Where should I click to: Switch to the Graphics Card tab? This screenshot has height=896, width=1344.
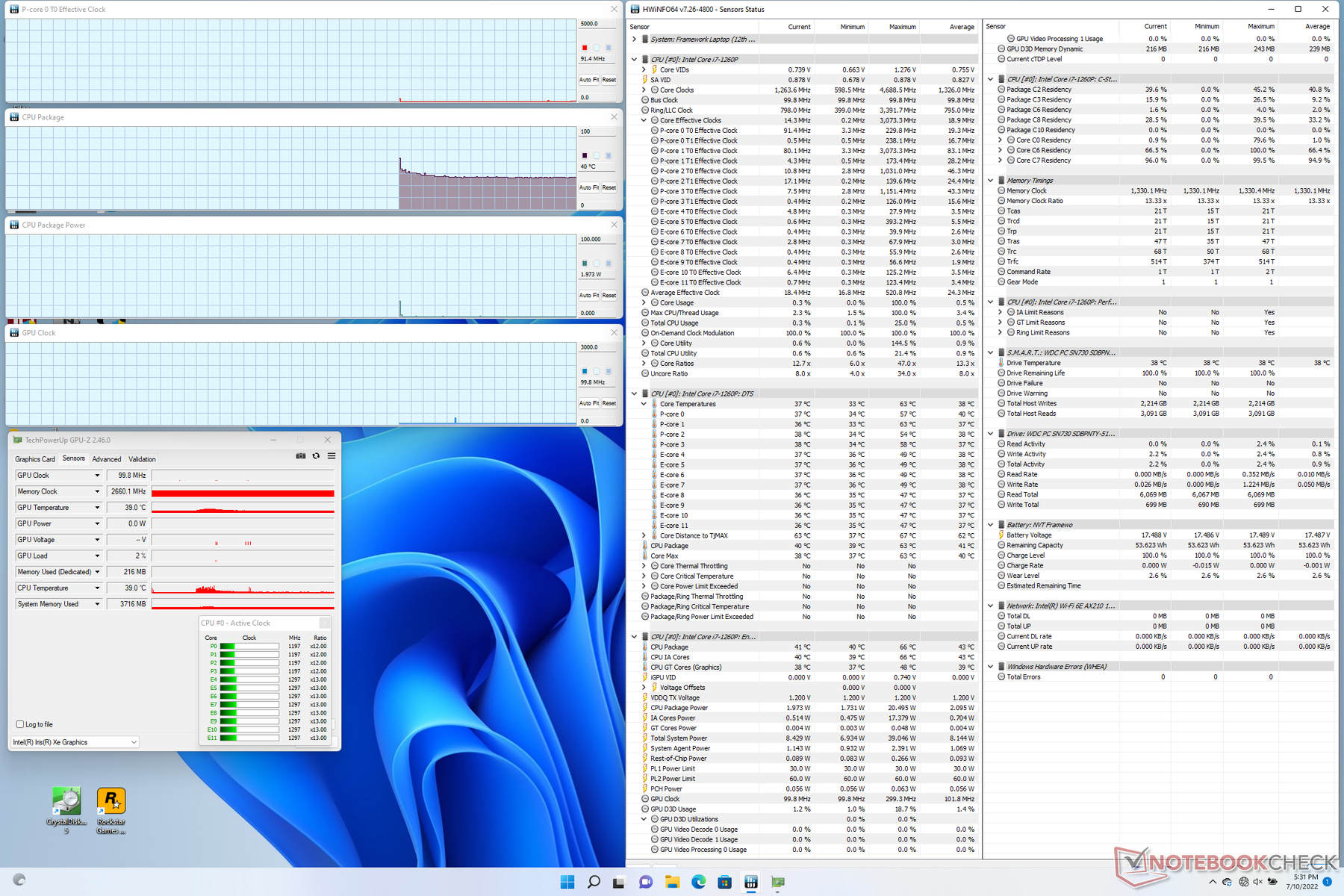35,459
